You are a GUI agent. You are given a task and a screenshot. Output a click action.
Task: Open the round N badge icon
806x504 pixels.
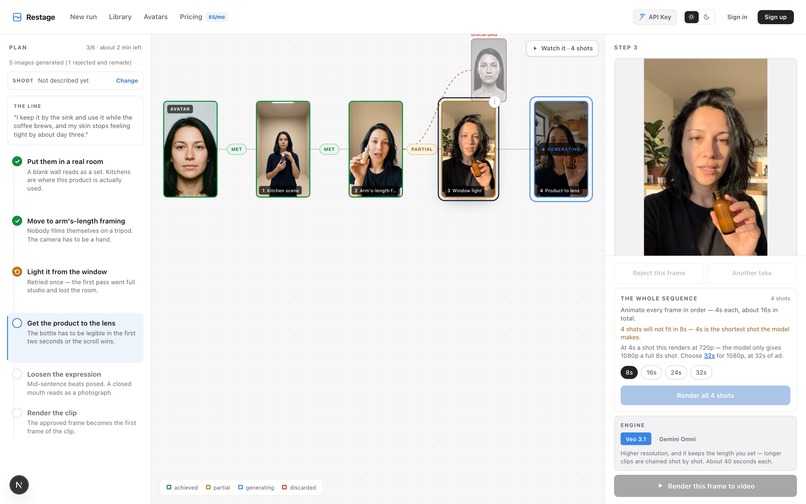[19, 484]
